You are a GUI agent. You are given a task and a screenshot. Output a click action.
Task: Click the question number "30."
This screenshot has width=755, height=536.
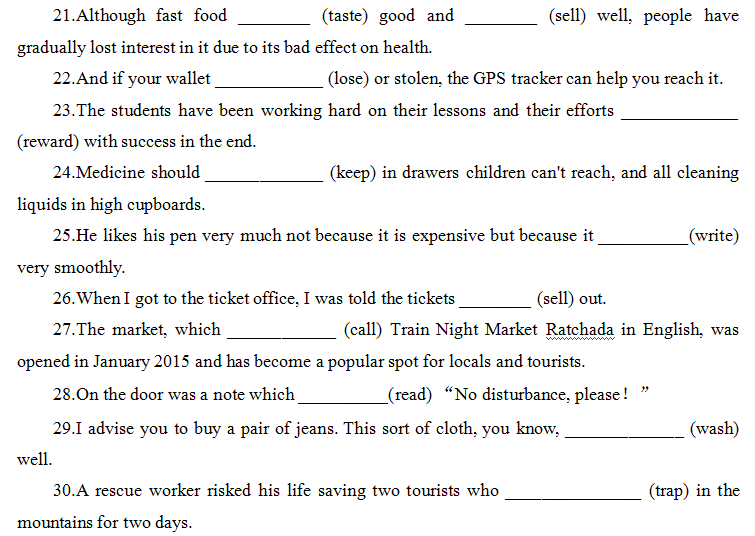click(64, 491)
